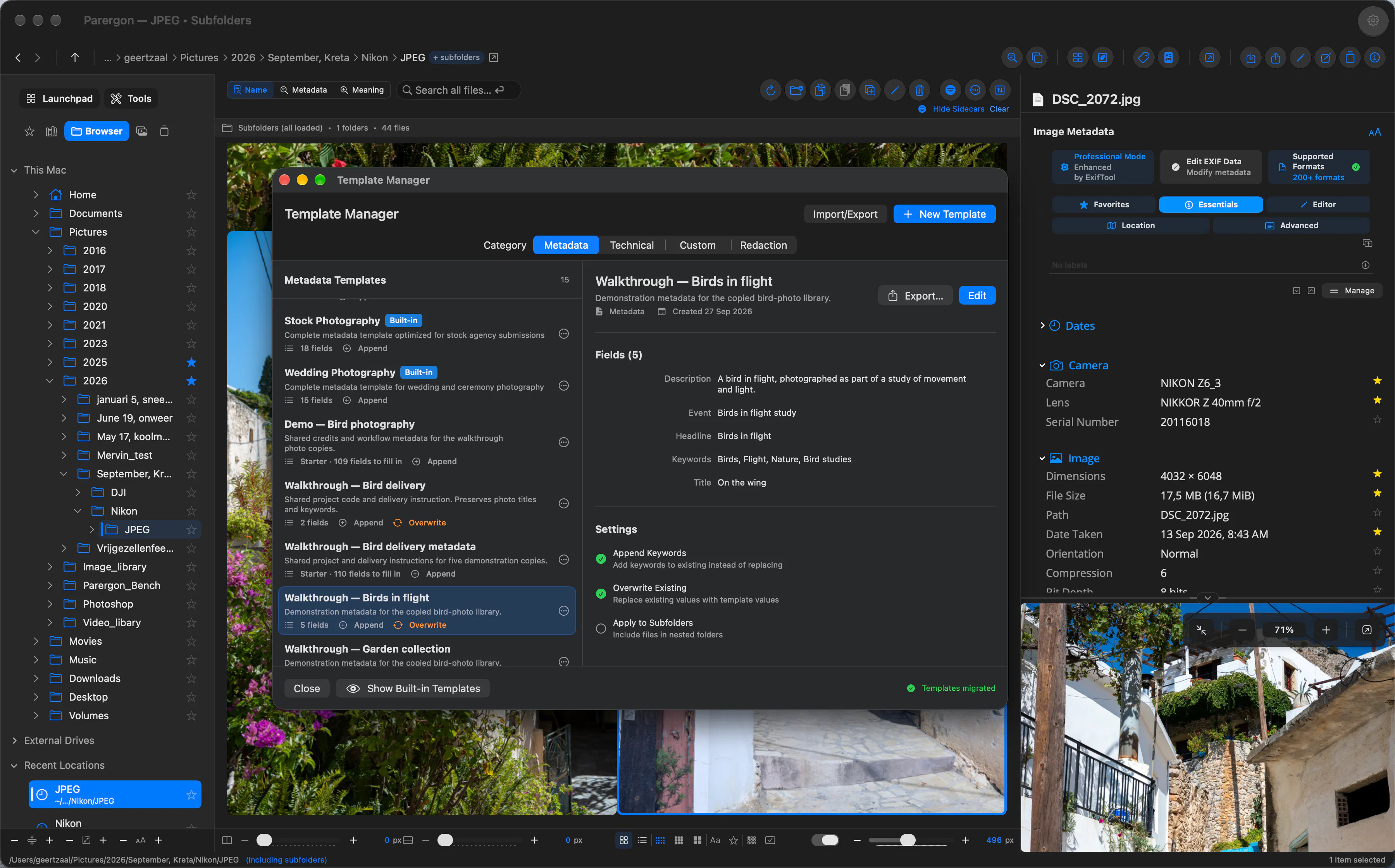
Task: Open sidebar favorites star icon
Action: click(x=29, y=131)
